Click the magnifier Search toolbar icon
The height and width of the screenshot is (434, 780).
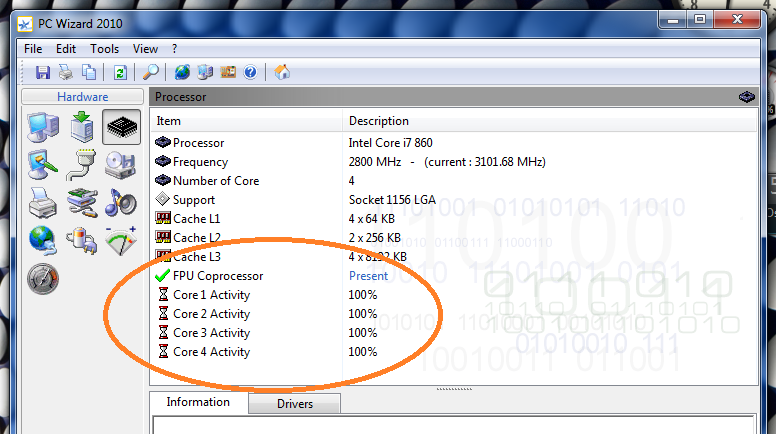(151, 73)
